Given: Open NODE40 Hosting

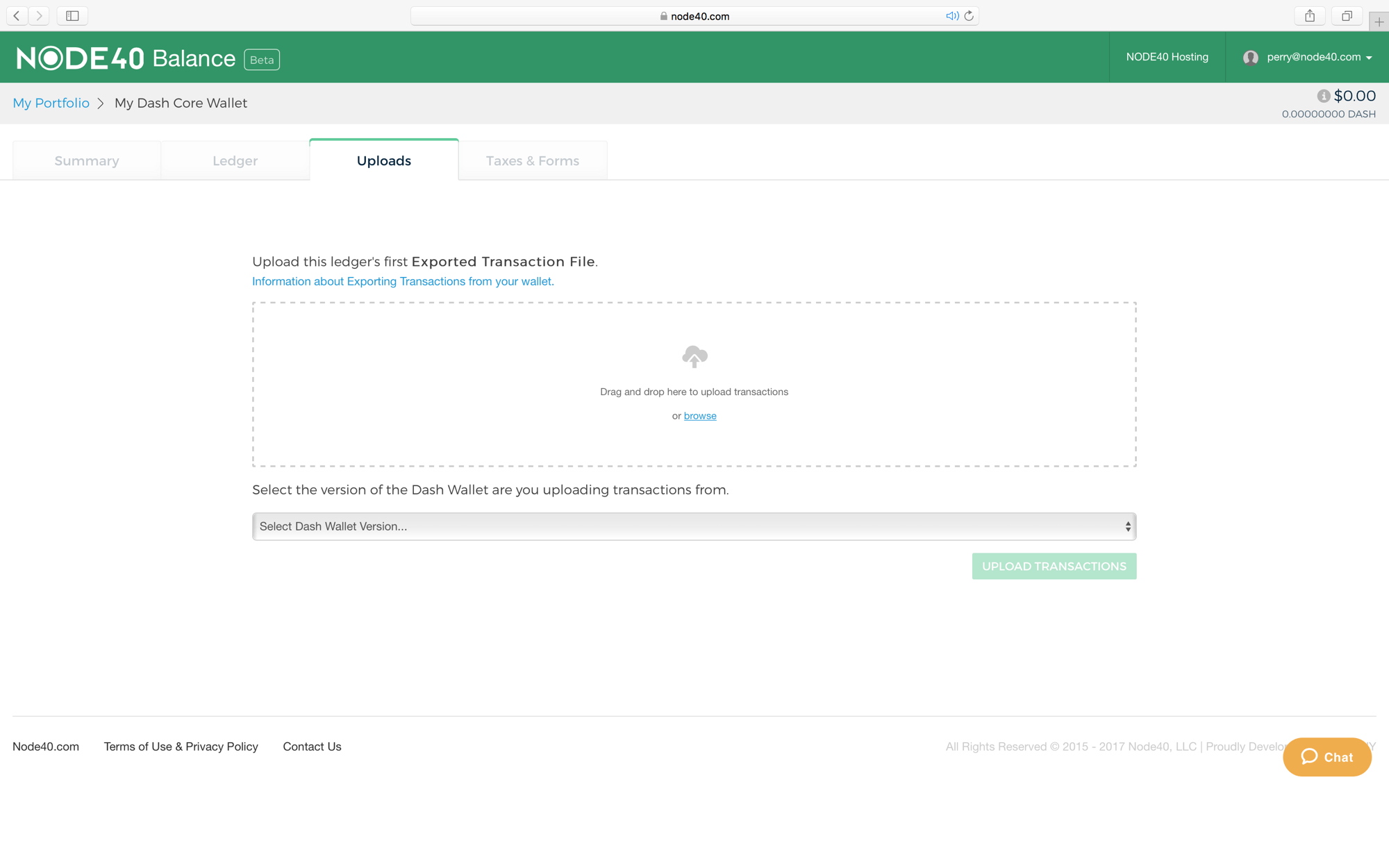Looking at the screenshot, I should 1167,57.
